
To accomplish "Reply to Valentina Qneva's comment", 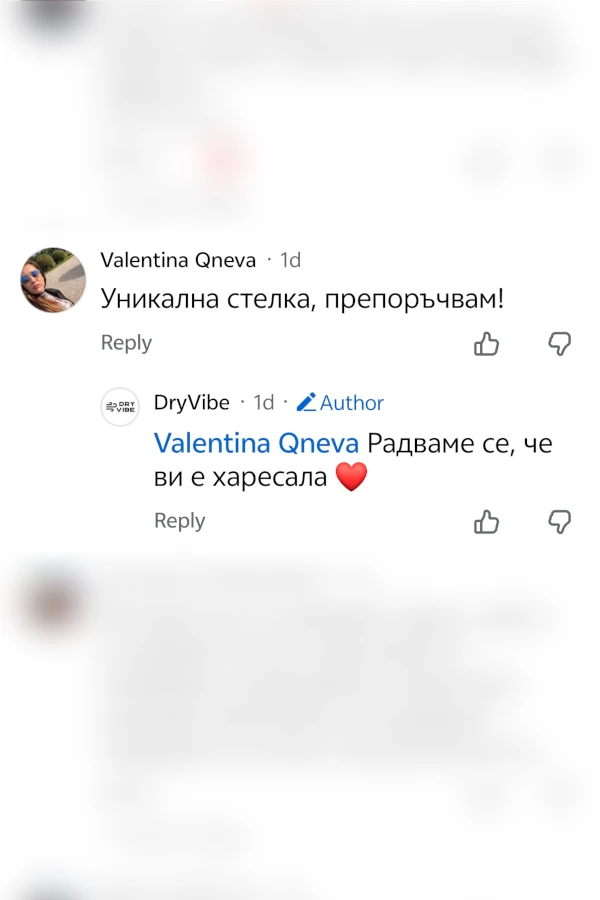I will click(x=126, y=343).
